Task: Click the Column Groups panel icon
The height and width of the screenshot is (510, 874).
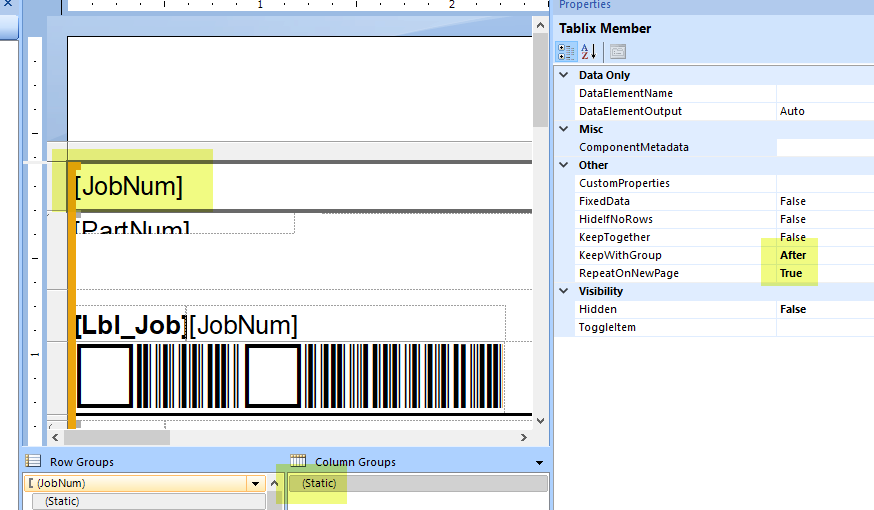Action: pyautogui.click(x=298, y=460)
